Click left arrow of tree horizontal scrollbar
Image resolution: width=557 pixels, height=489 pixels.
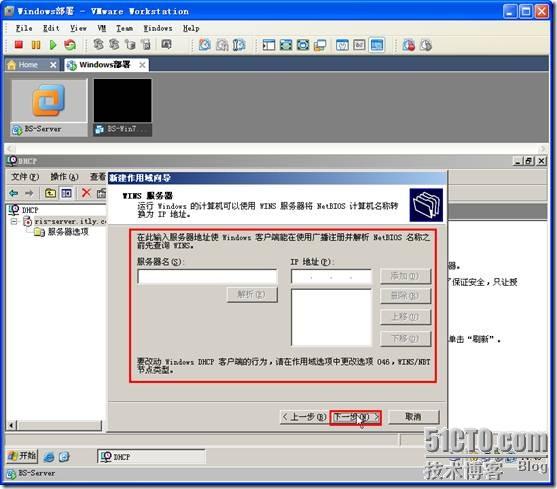(x=12, y=425)
